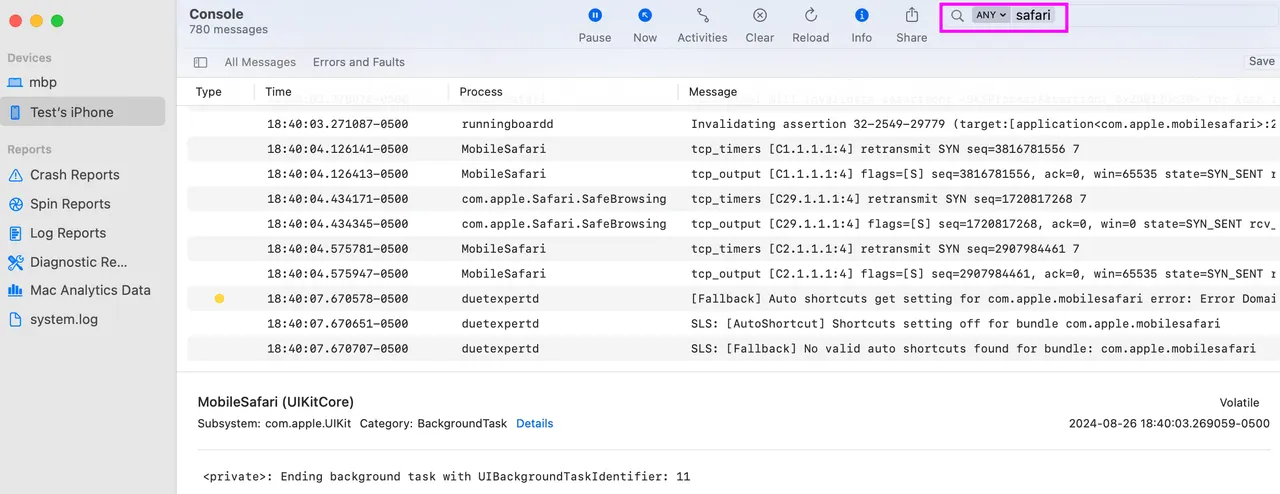Select SafeBrowsing row at 18:40:04.434345
This screenshot has height=494, width=1280.
click(x=733, y=224)
